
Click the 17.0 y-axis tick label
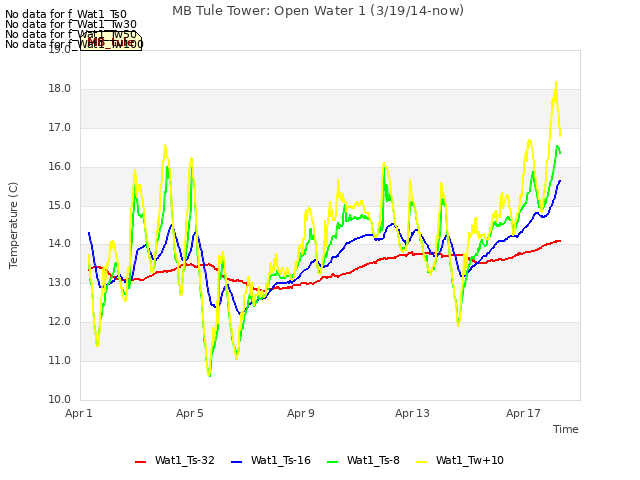tap(60, 127)
